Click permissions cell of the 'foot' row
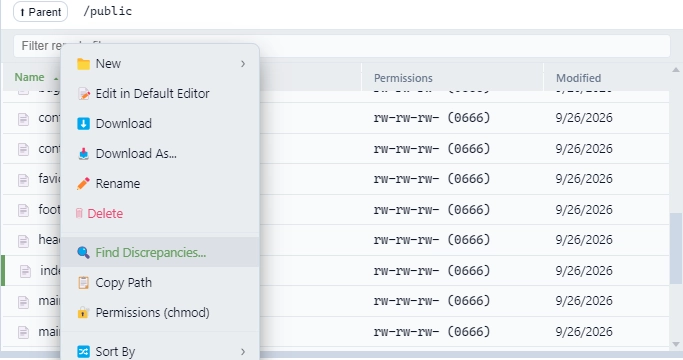683x360 pixels. (432, 210)
